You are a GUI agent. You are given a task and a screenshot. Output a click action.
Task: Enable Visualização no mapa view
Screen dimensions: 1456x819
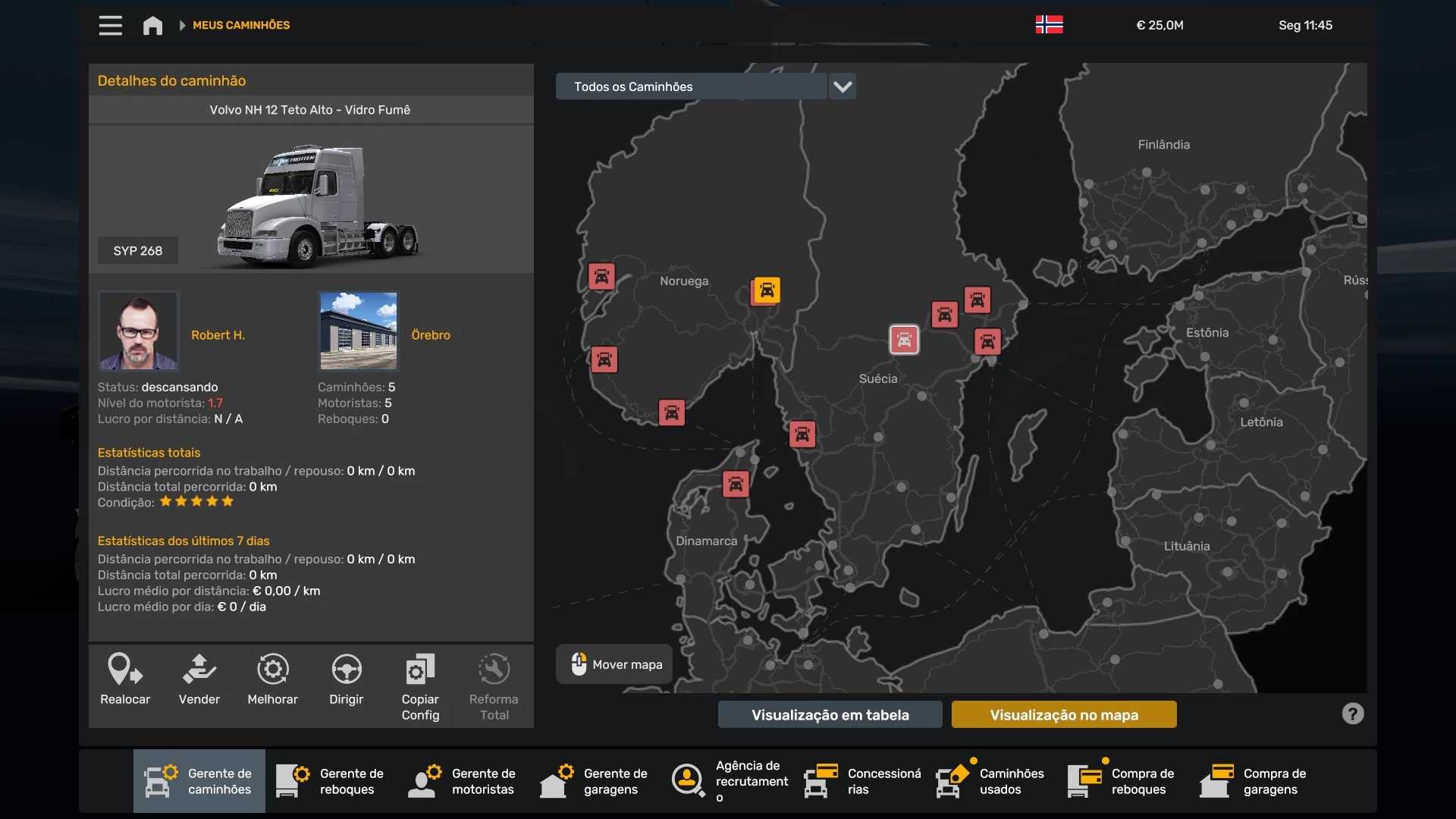(1063, 714)
